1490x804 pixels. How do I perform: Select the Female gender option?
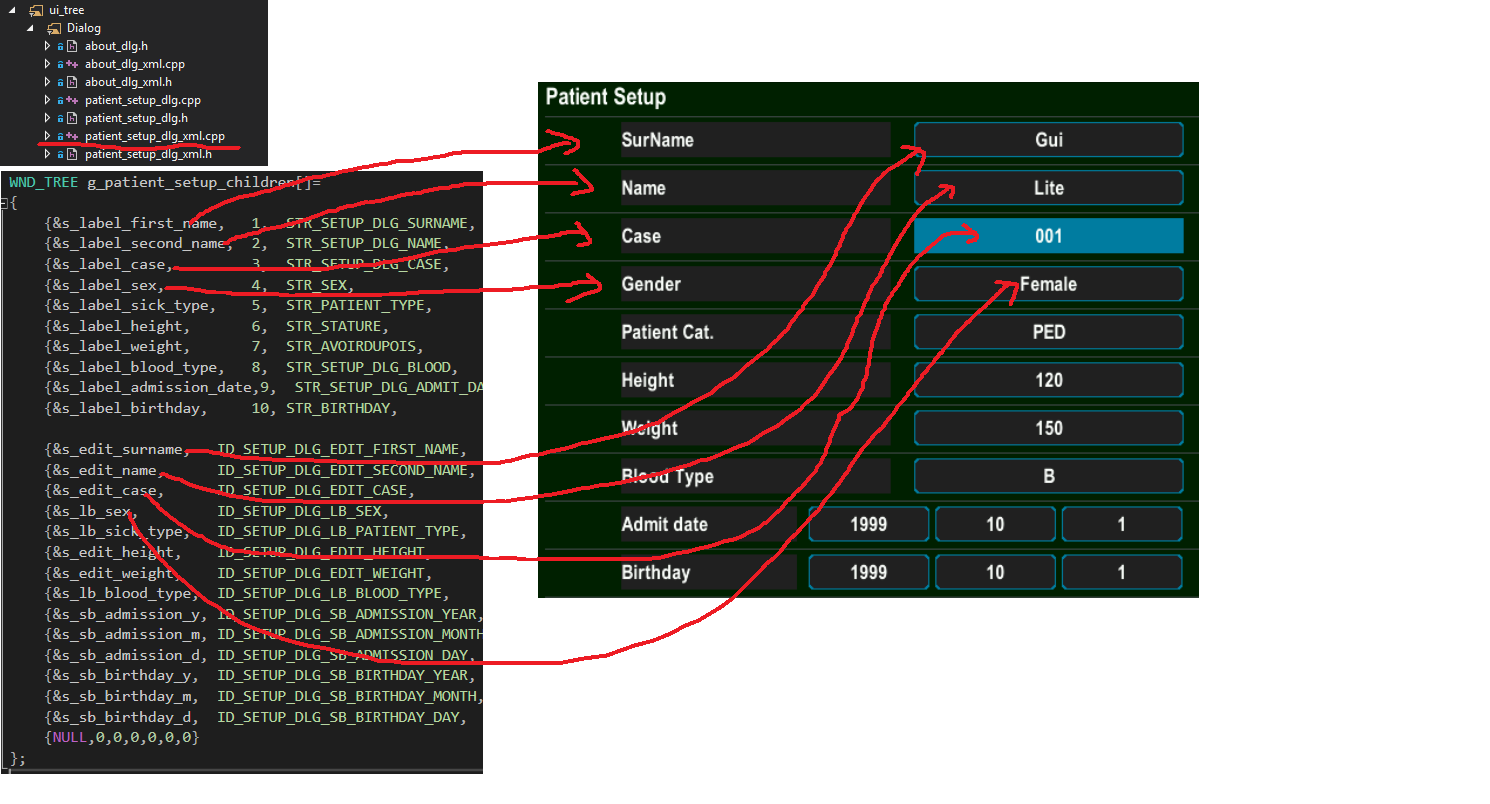coord(1048,284)
